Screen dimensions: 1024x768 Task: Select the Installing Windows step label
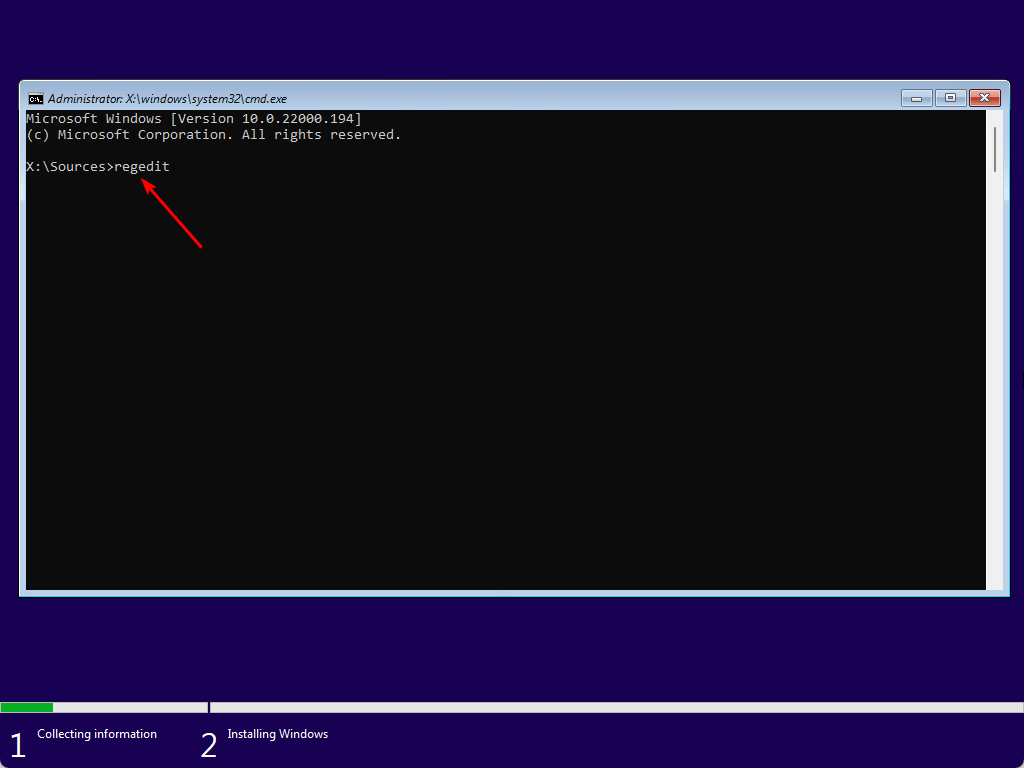tap(277, 733)
